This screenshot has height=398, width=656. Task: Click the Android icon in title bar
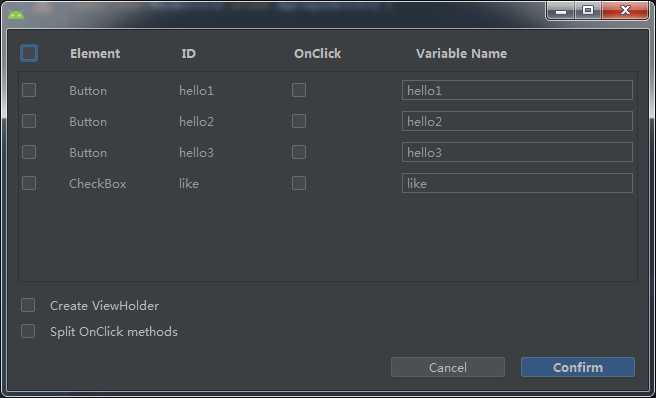point(16,15)
